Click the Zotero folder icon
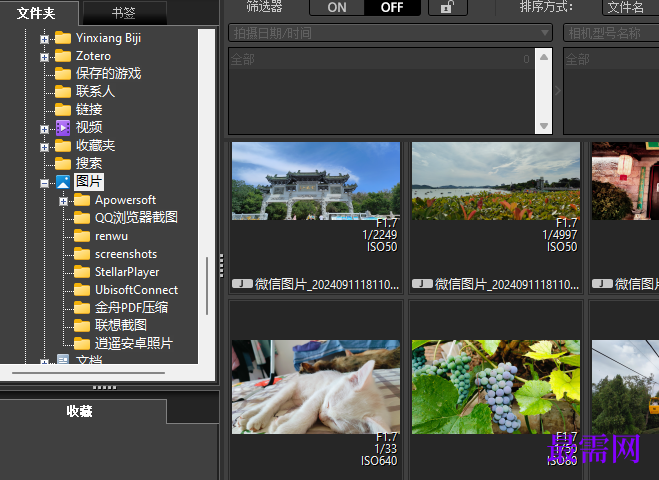659x480 pixels. (63, 56)
